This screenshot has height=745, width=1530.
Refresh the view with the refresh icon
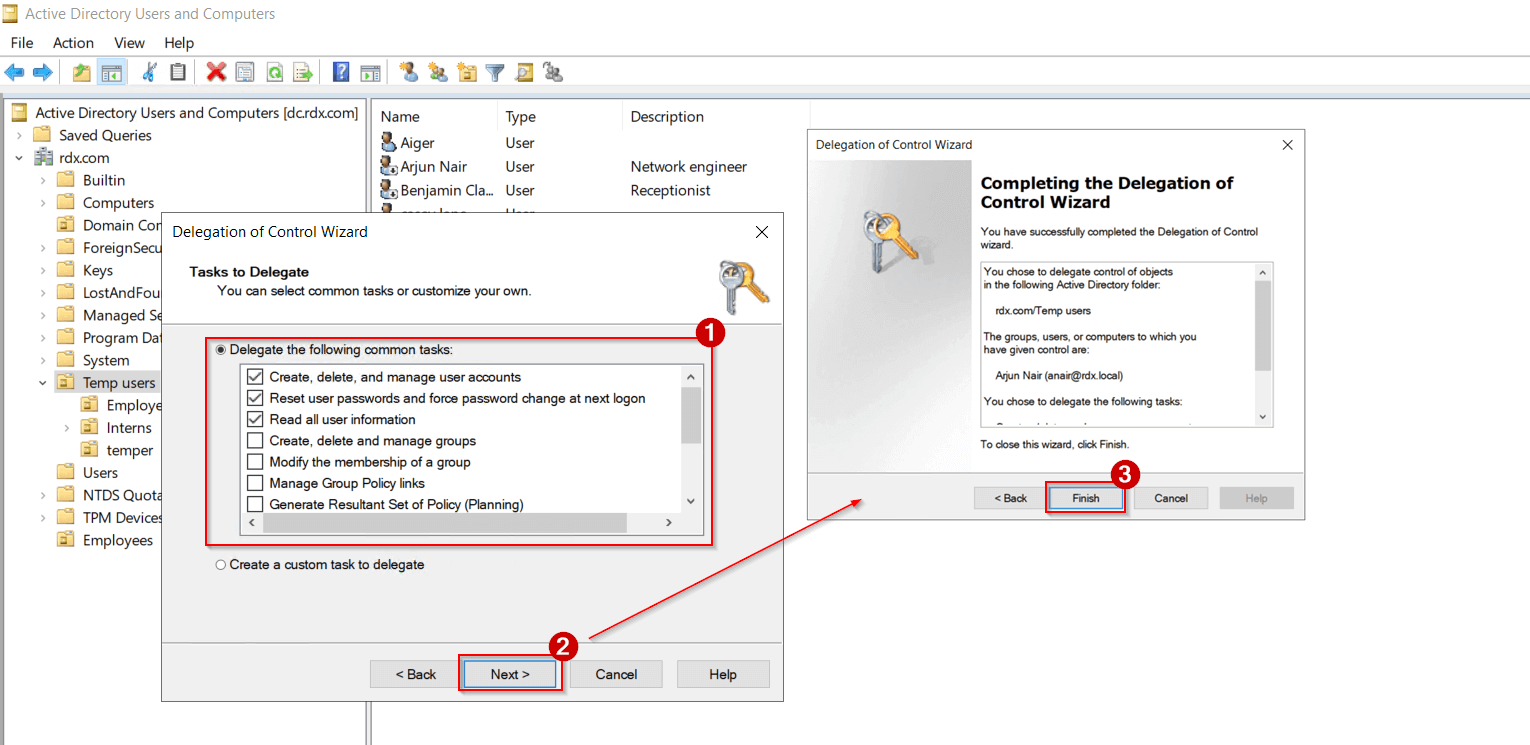pos(275,71)
